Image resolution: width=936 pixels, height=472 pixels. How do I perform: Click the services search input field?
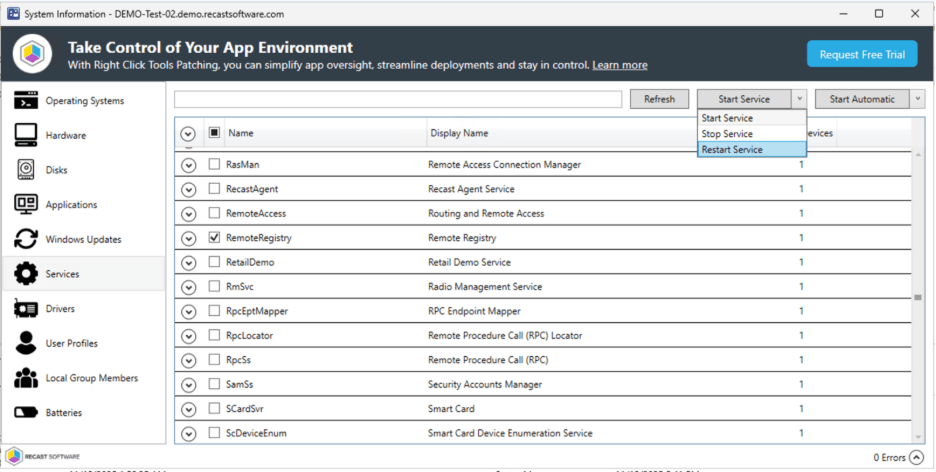(398, 99)
